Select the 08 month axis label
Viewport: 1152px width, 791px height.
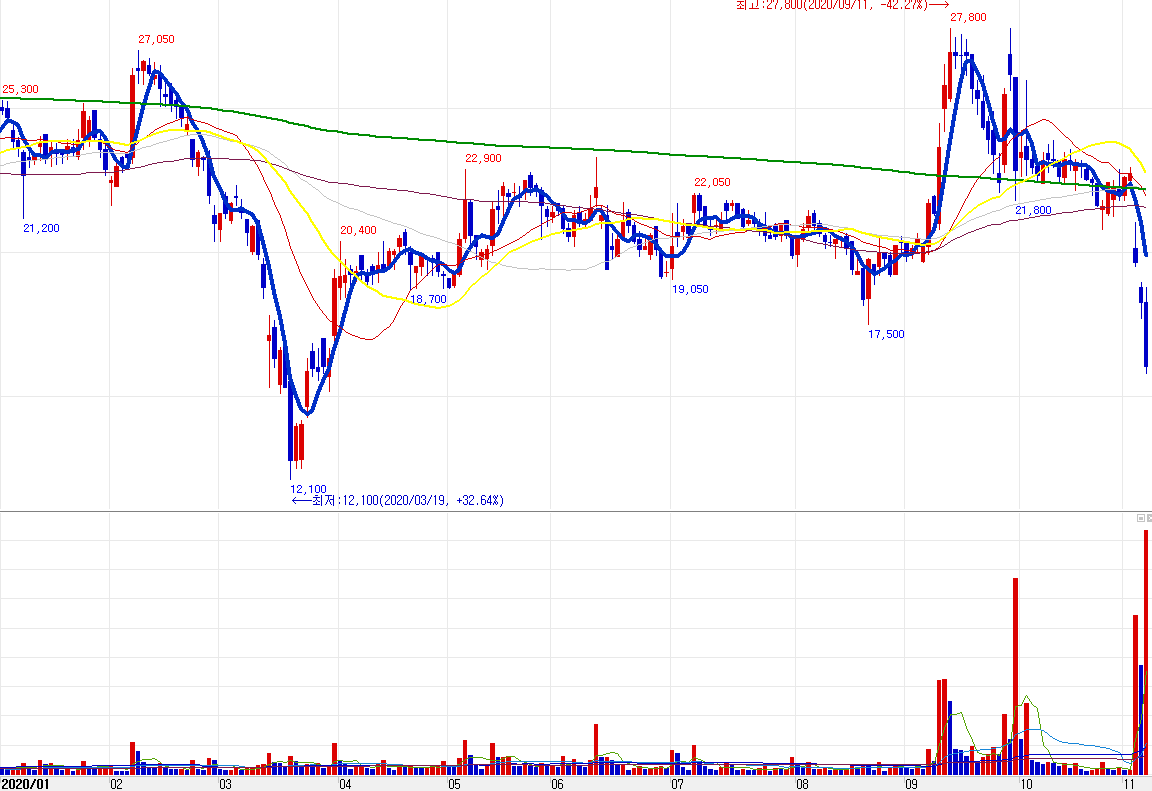pyautogui.click(x=803, y=784)
